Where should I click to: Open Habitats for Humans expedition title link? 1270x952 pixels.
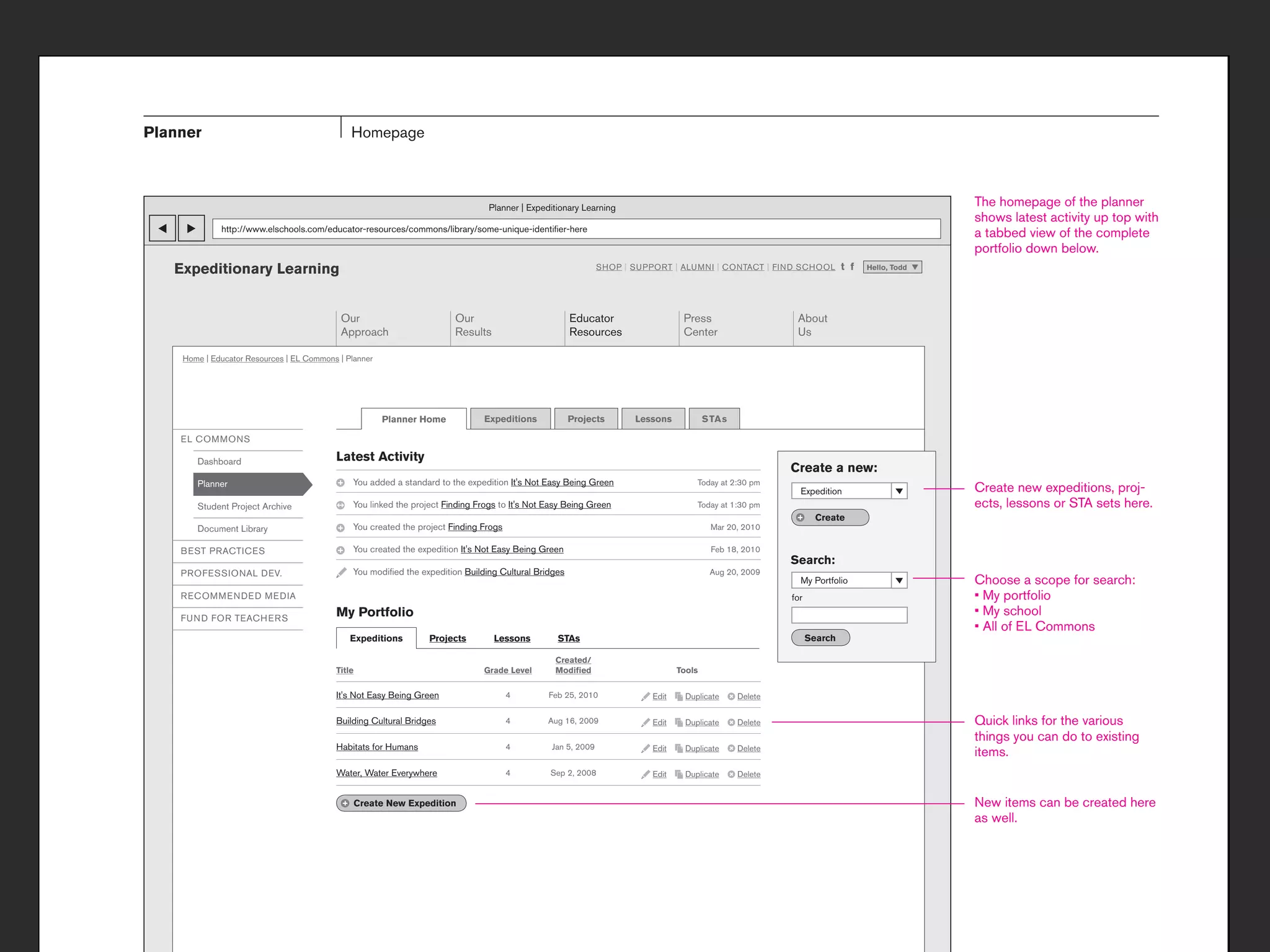377,747
